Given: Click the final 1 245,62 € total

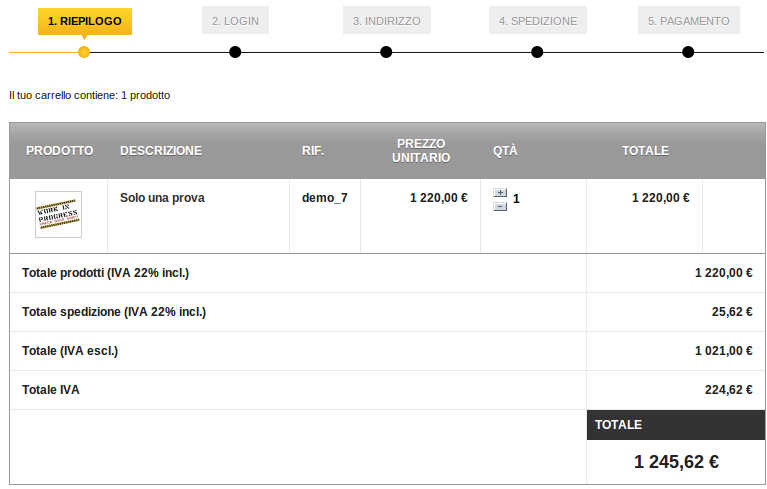Looking at the screenshot, I should (676, 462).
